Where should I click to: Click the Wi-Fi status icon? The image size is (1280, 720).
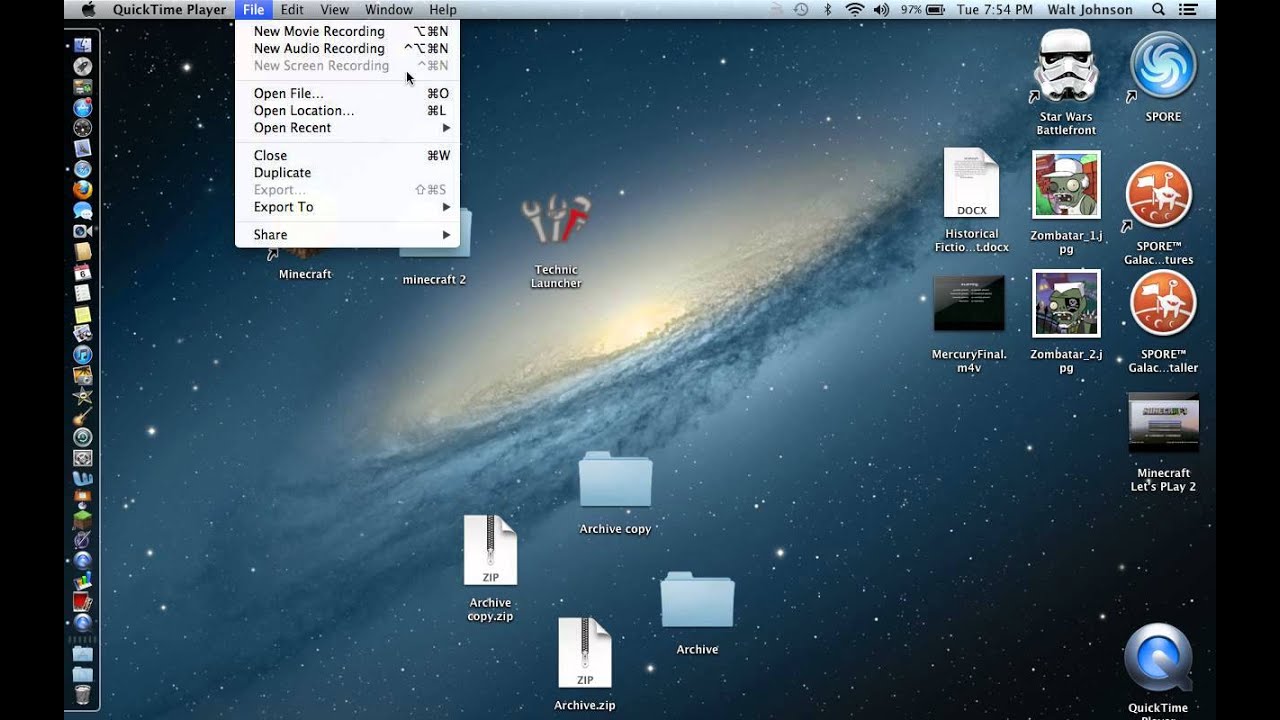[854, 9]
